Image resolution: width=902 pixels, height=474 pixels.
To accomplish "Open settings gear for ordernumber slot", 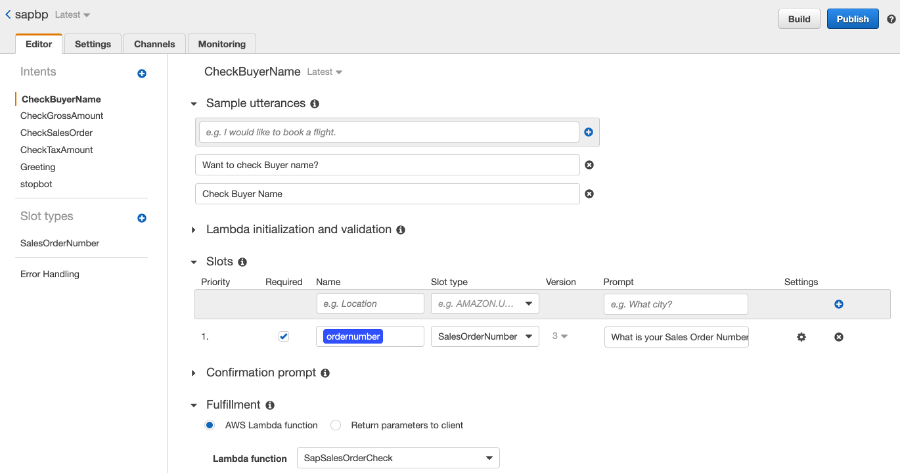I will [801, 337].
